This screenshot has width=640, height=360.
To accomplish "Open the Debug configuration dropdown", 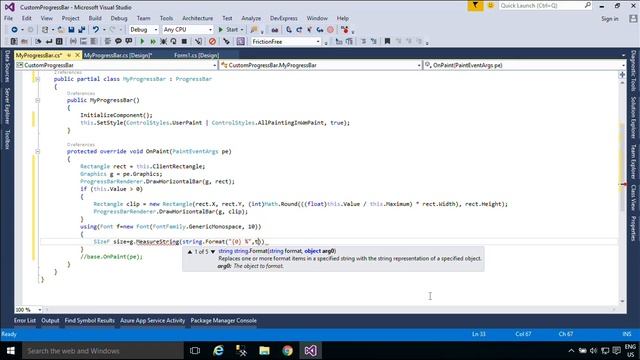I will coord(144,29).
